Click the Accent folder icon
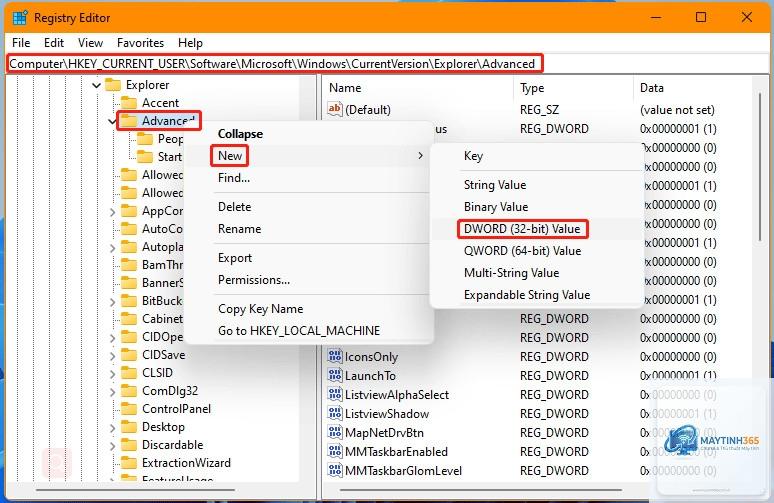 (x=129, y=103)
